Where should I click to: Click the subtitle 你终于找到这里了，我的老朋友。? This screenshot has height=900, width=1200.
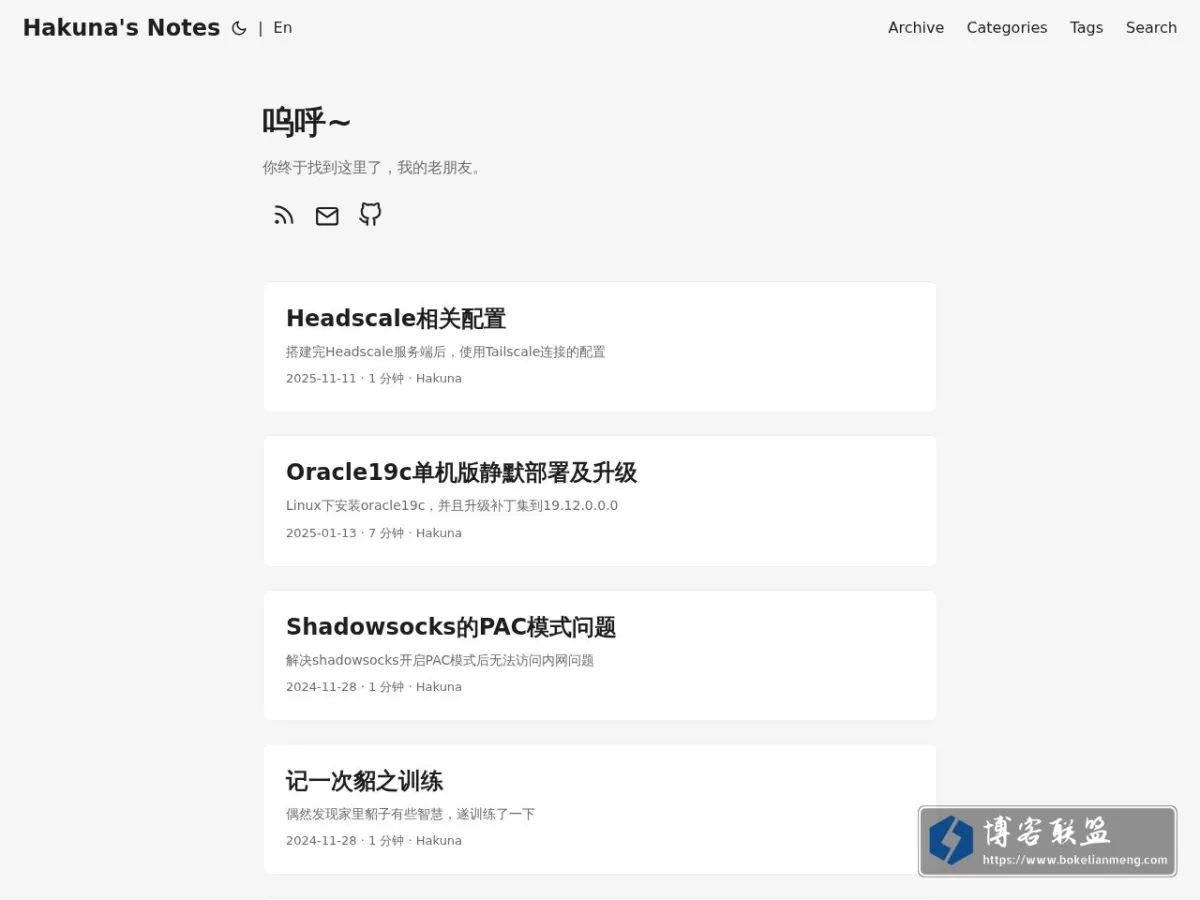pyautogui.click(x=374, y=168)
